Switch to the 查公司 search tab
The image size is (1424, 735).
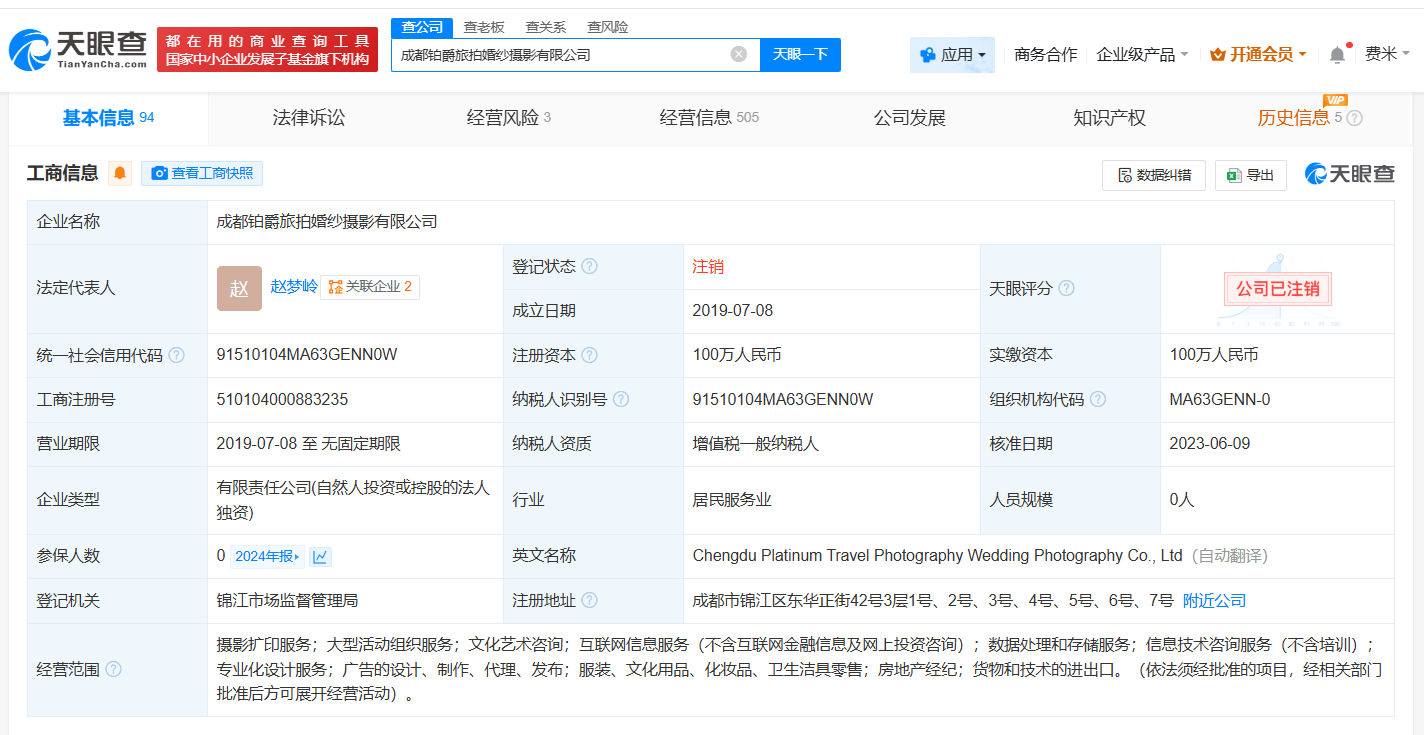point(422,27)
